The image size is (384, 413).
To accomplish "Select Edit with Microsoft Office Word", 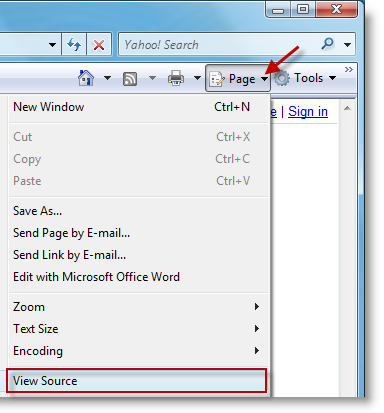I will tap(138, 277).
